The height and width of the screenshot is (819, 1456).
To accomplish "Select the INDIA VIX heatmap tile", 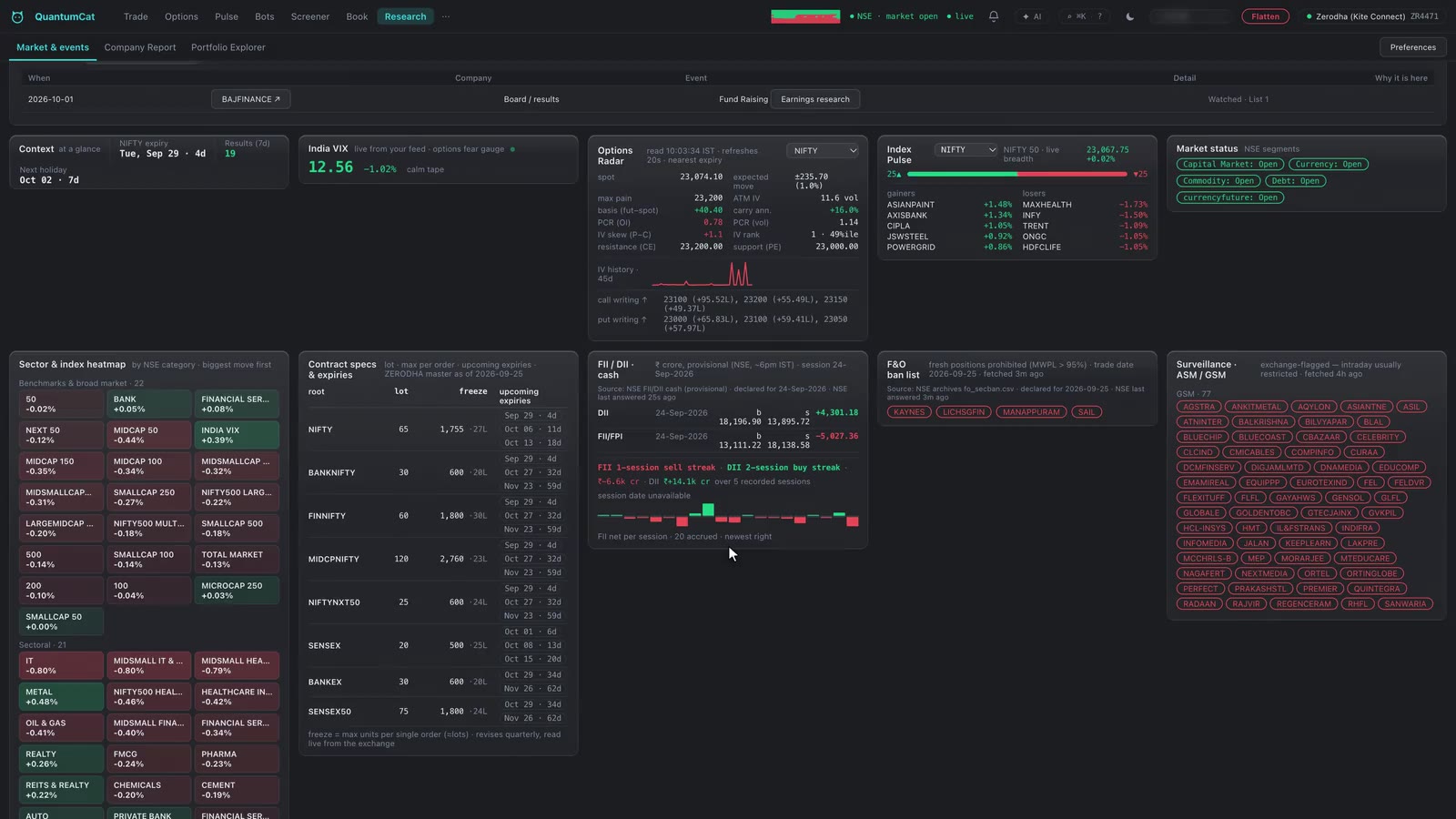I will pos(237,435).
